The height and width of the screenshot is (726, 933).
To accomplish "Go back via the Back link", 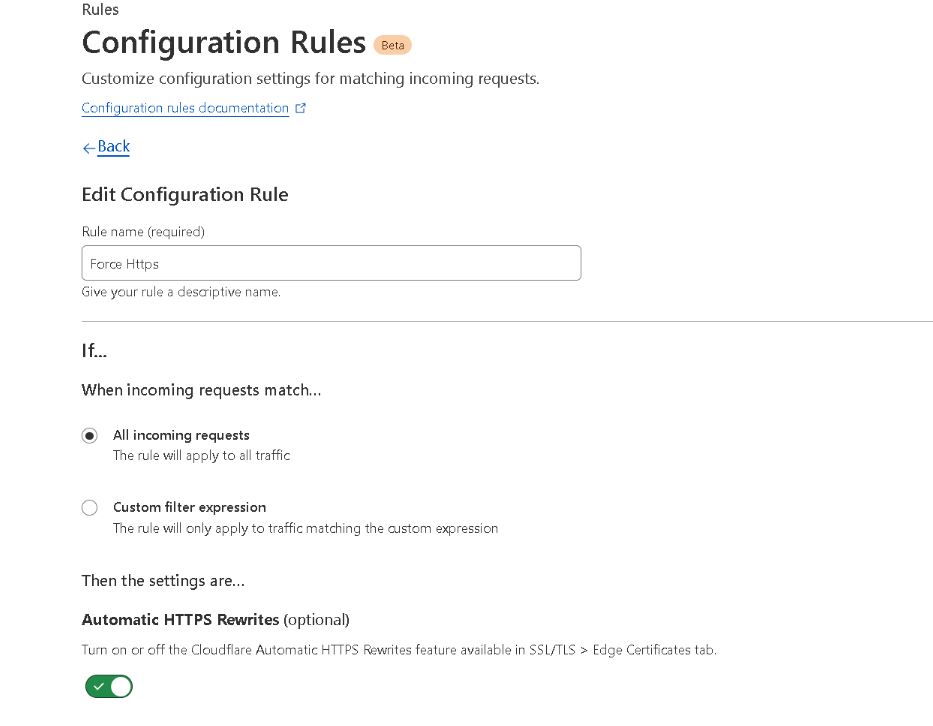I will point(113,146).
